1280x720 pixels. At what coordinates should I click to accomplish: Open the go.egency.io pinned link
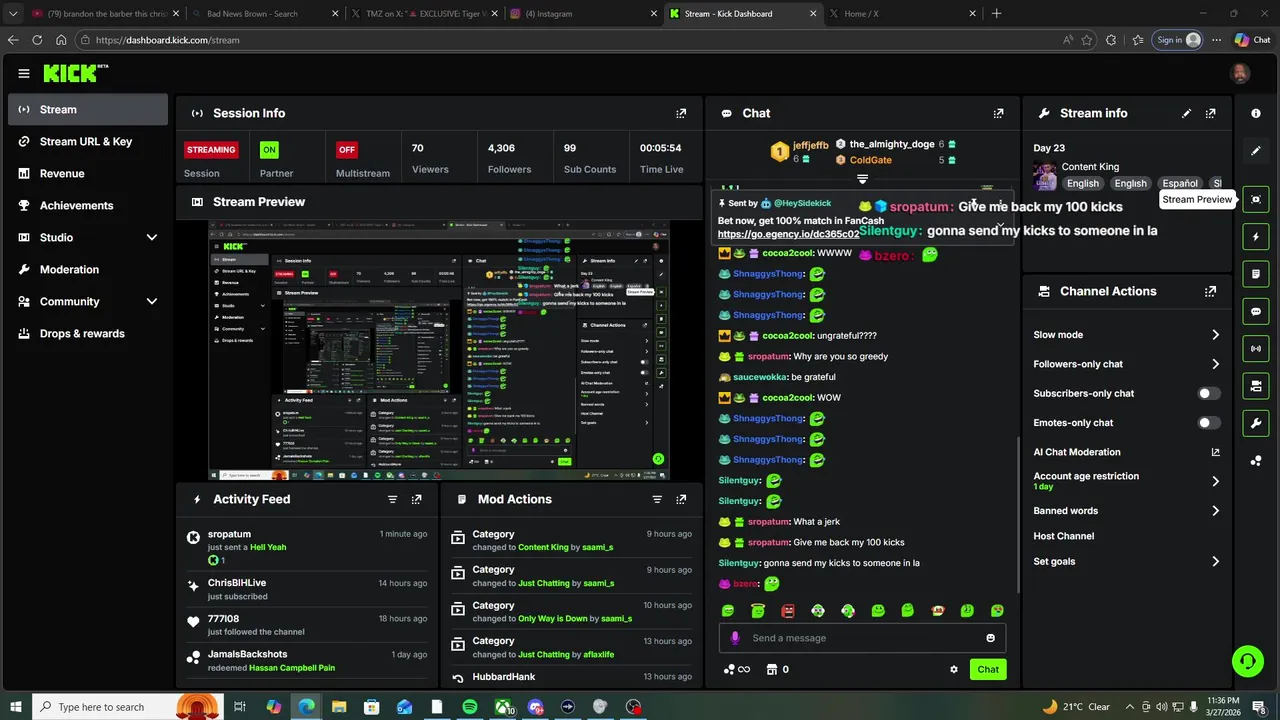788,234
